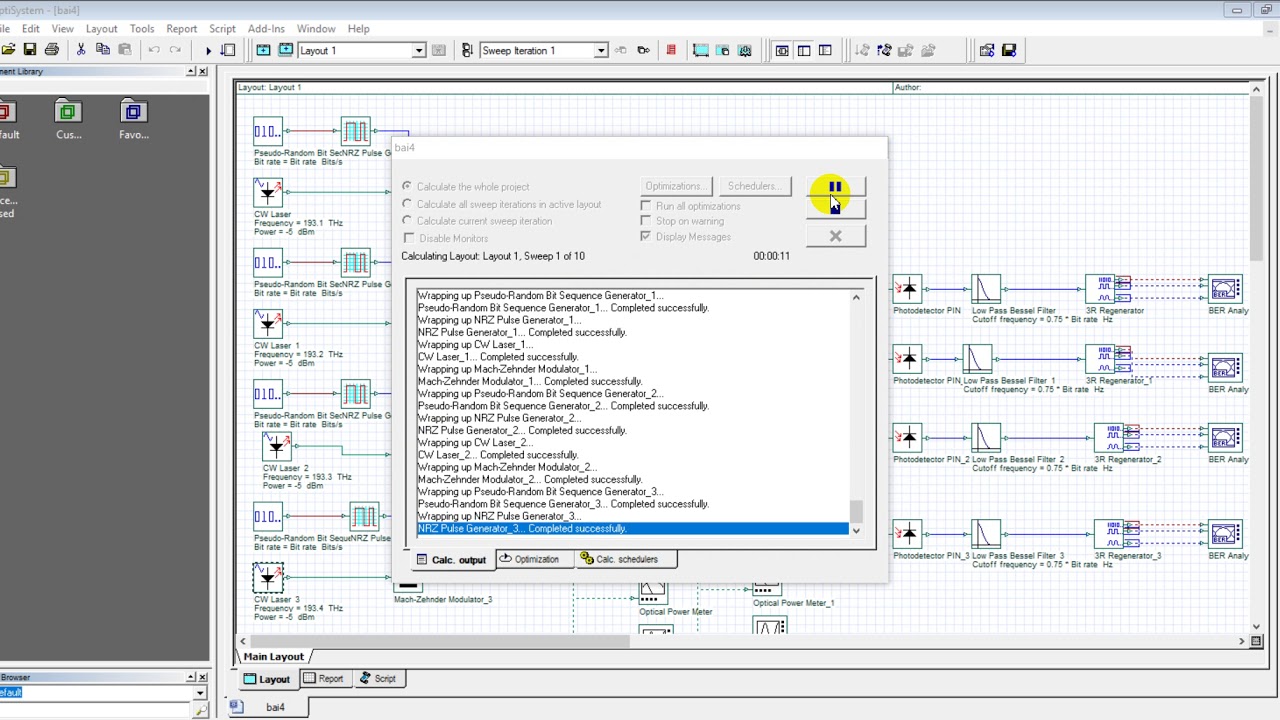The height and width of the screenshot is (720, 1280).
Task: Open the Script menu
Action: (x=222, y=29)
